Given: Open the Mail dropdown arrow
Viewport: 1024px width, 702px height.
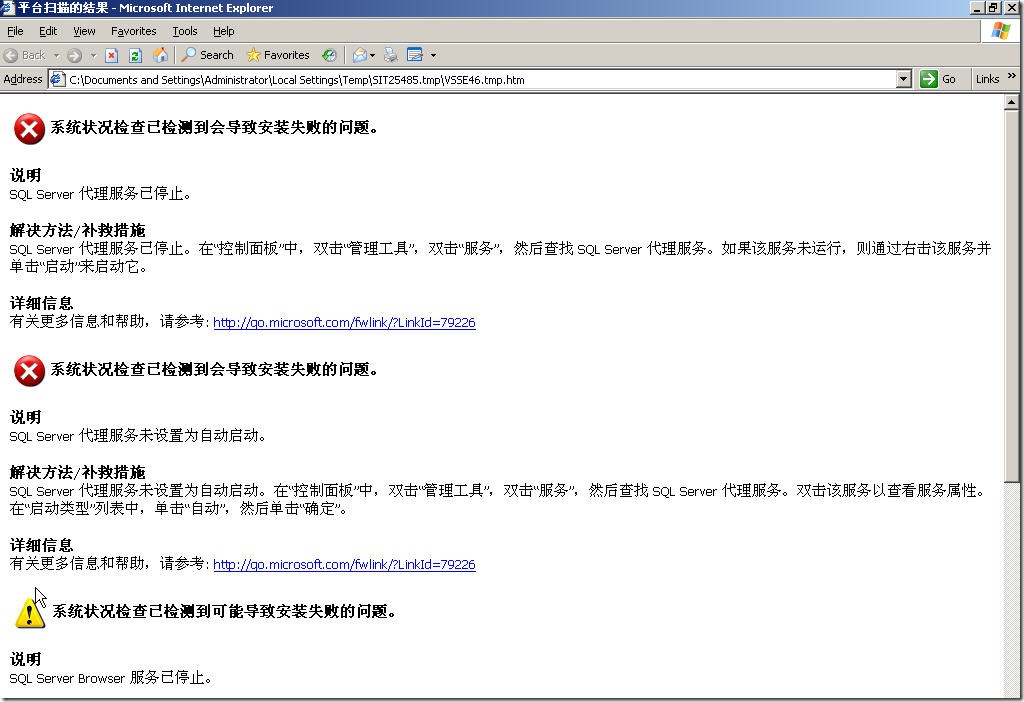Looking at the screenshot, I should tap(372, 56).
